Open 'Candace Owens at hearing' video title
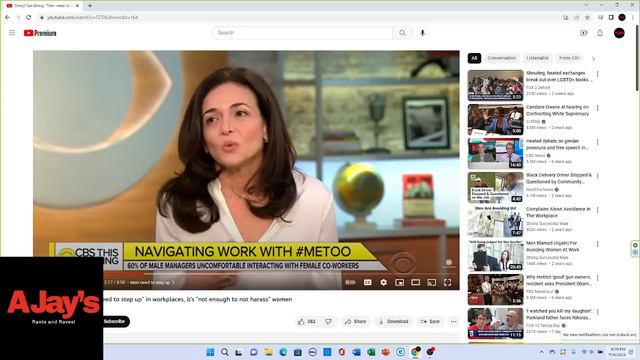640x360 pixels. pyautogui.click(x=557, y=110)
